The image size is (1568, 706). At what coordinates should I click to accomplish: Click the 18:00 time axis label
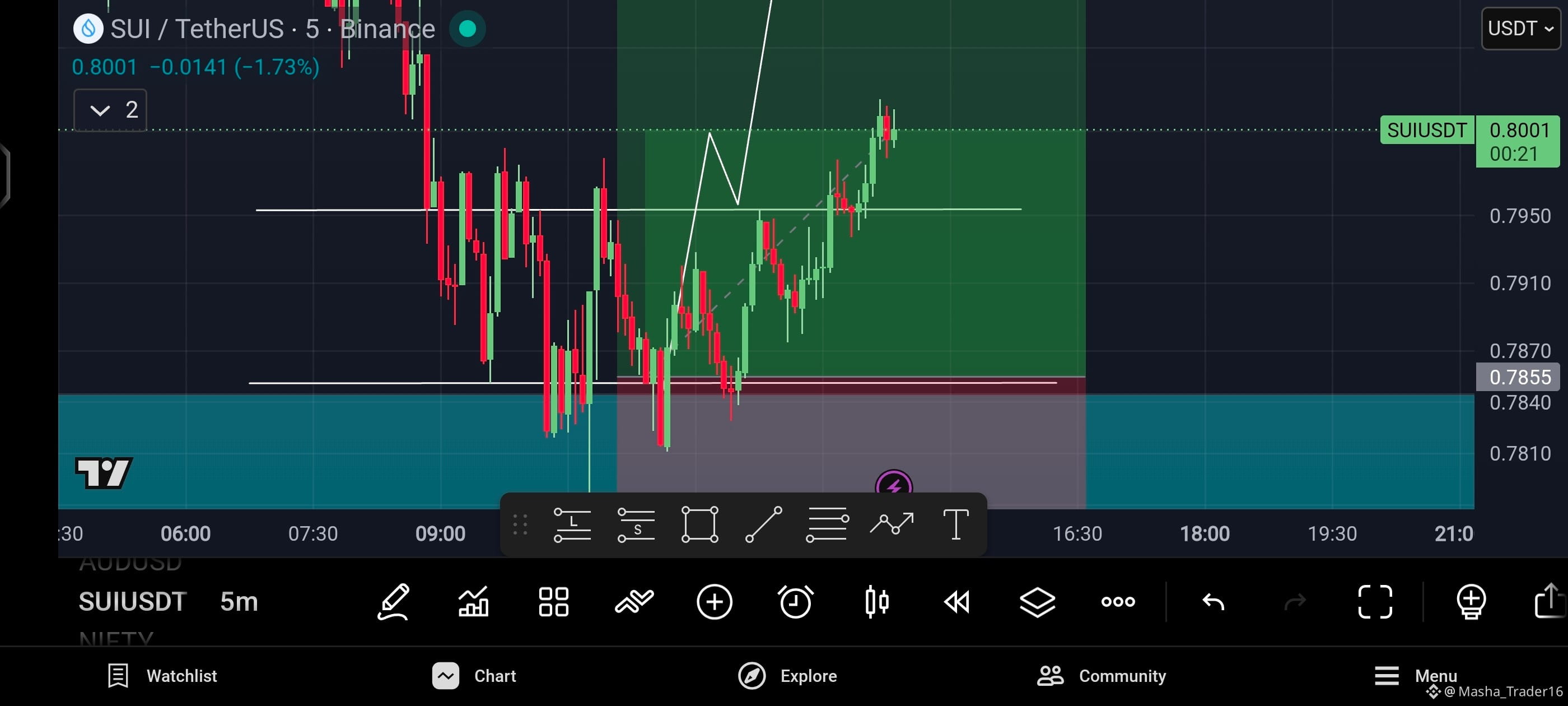point(1205,533)
